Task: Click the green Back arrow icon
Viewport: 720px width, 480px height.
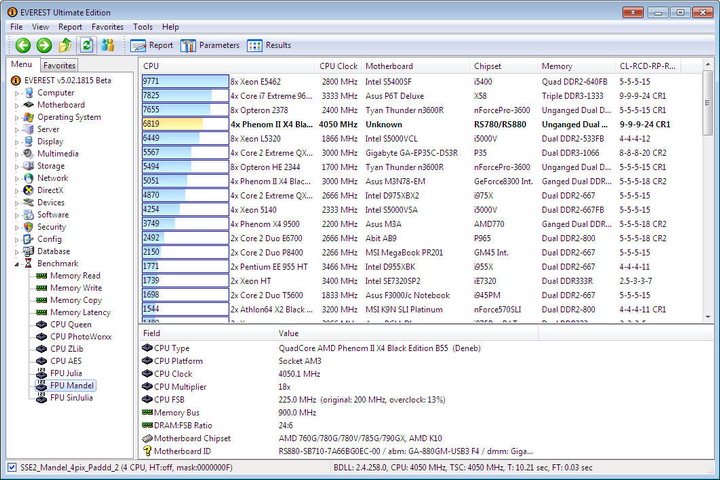Action: pyautogui.click(x=23, y=45)
